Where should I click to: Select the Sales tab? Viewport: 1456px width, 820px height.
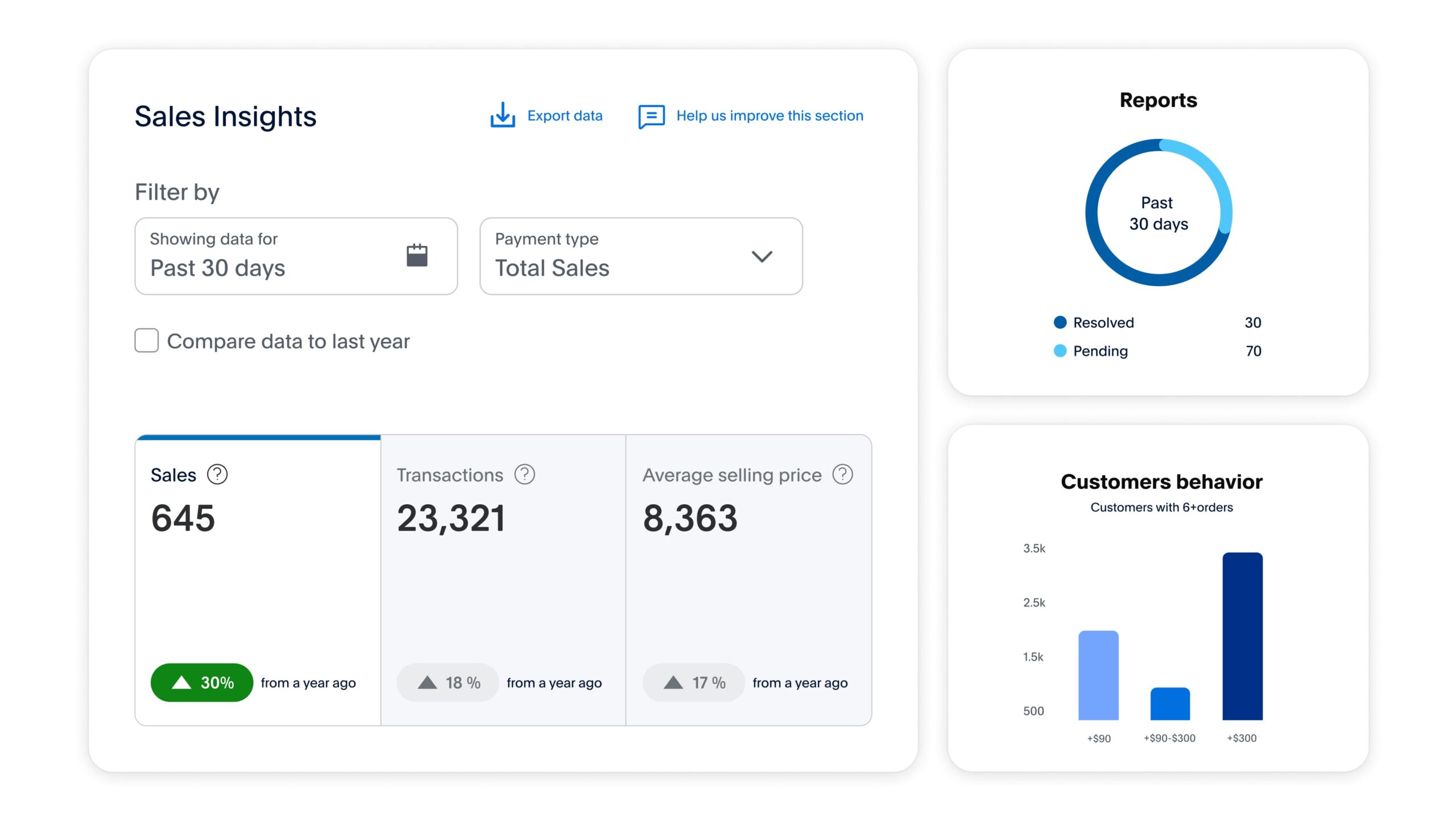(x=258, y=580)
